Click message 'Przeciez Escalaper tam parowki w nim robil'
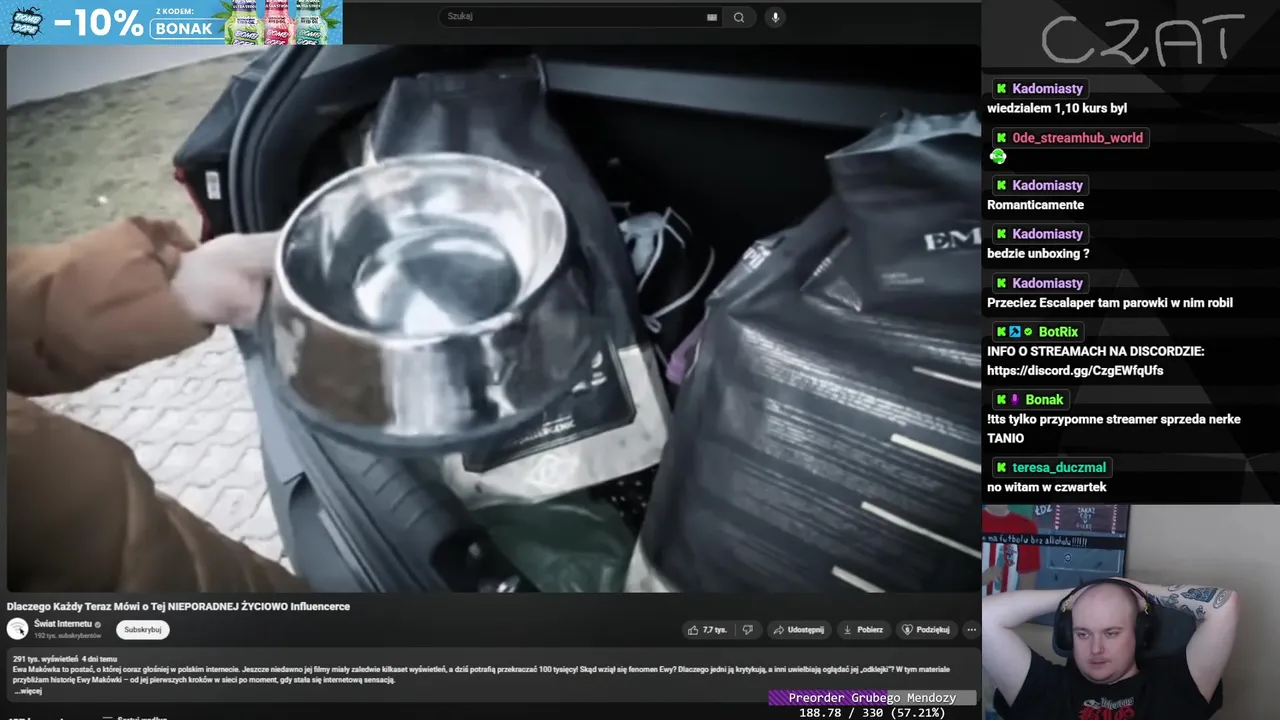The width and height of the screenshot is (1280, 720). 1110,303
